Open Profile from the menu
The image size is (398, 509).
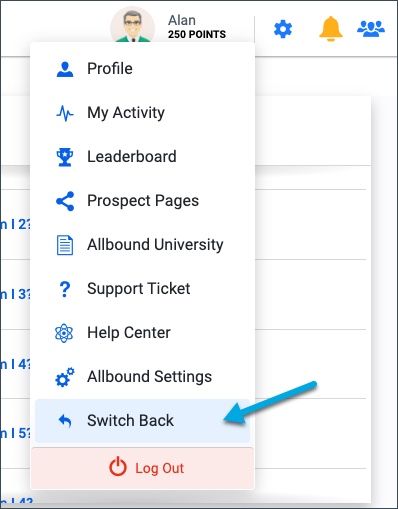pyautogui.click(x=142, y=69)
